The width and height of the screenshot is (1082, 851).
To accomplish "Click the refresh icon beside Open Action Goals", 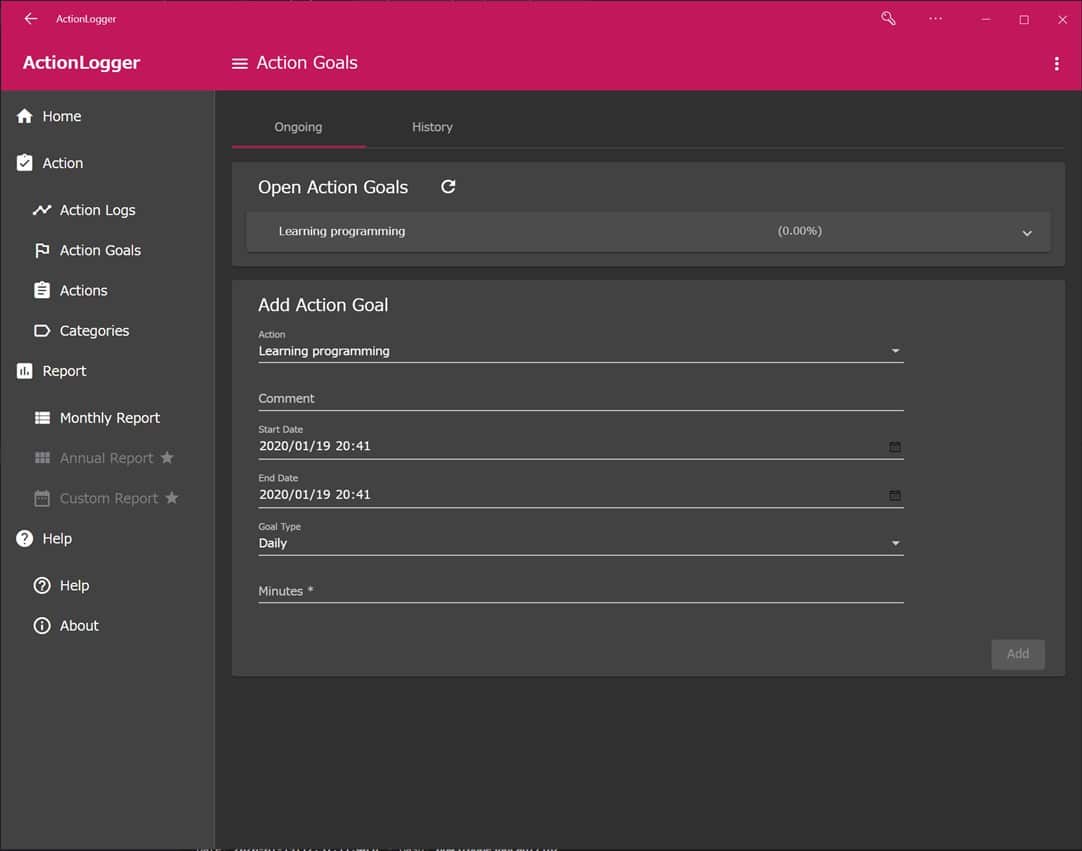I will click(448, 187).
